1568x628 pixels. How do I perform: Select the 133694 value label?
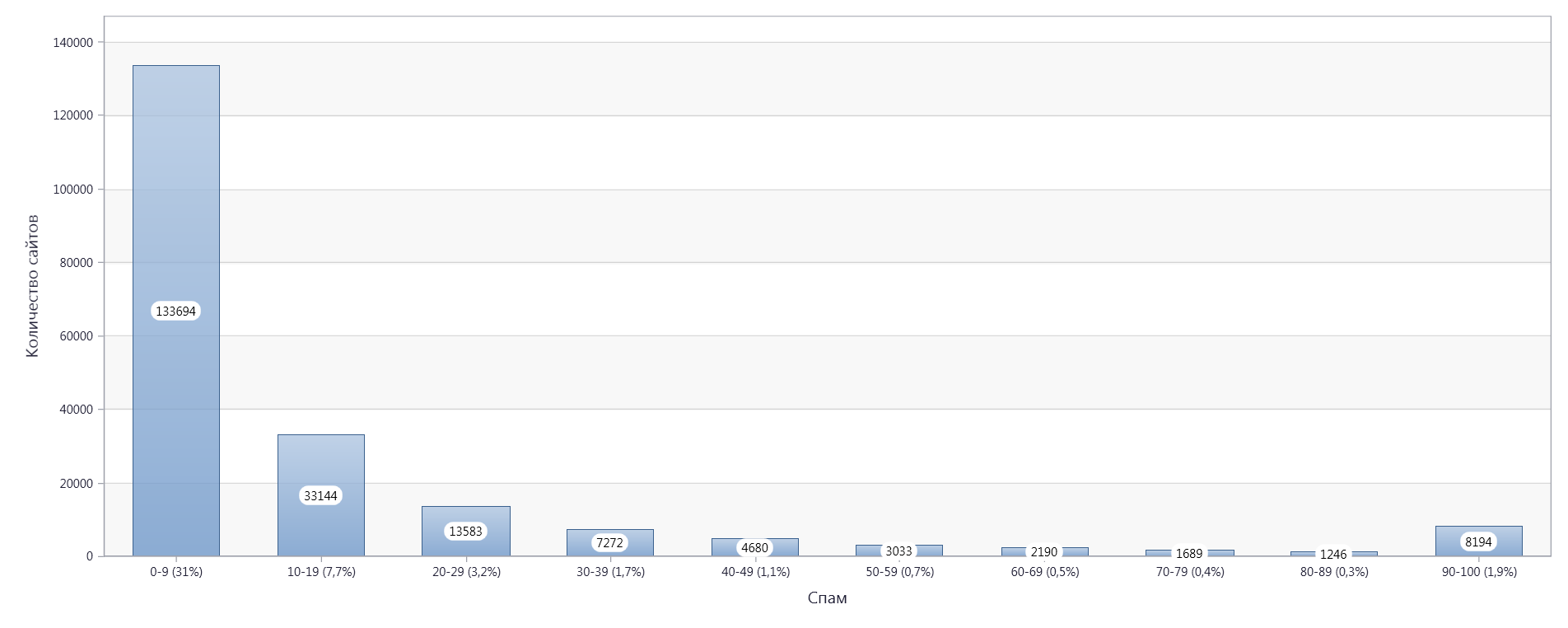pyautogui.click(x=176, y=312)
